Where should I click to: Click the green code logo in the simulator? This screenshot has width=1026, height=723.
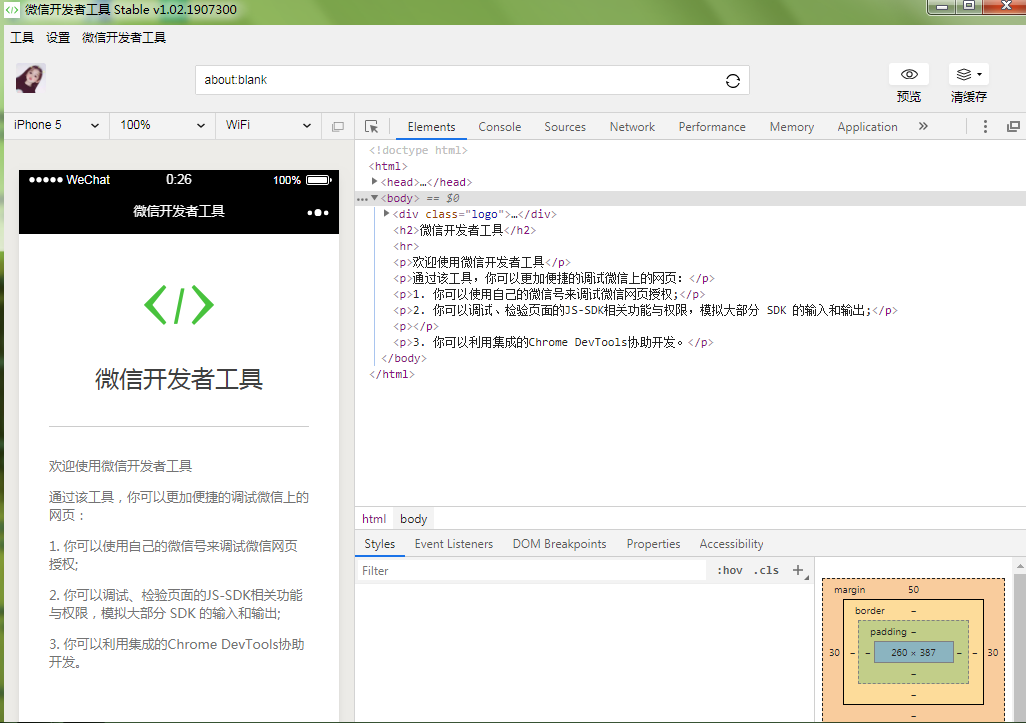point(179,305)
